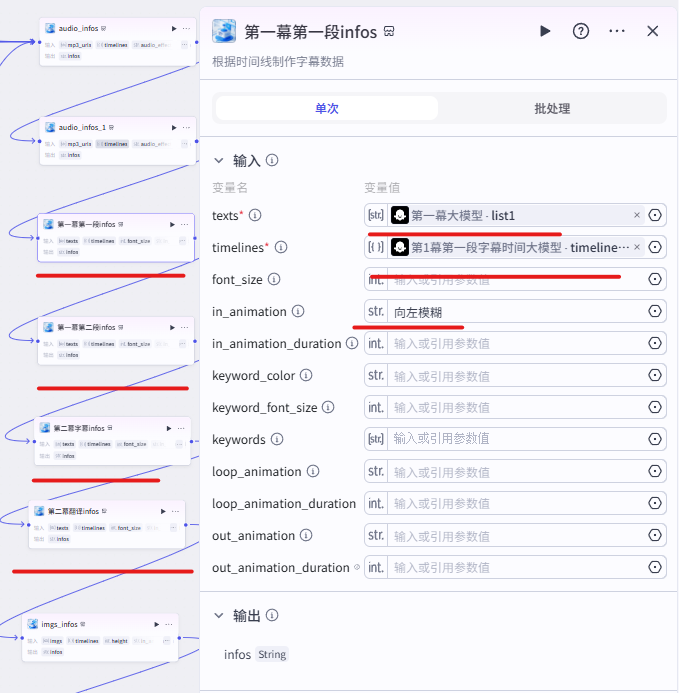Image resolution: width=679 pixels, height=693 pixels.
Task: Run the 第二幕字幕infos node on canvas
Action: tap(168, 428)
